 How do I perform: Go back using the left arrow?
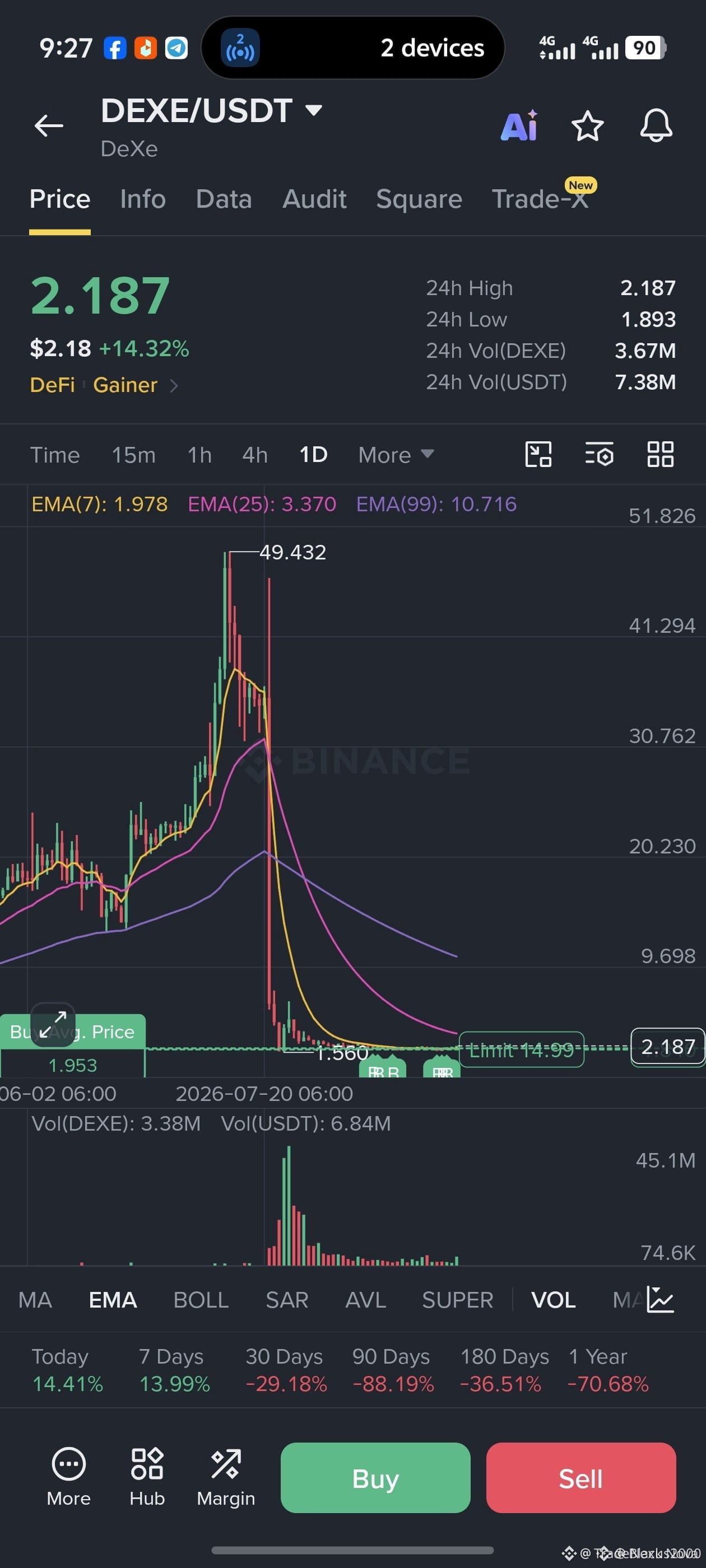point(49,126)
